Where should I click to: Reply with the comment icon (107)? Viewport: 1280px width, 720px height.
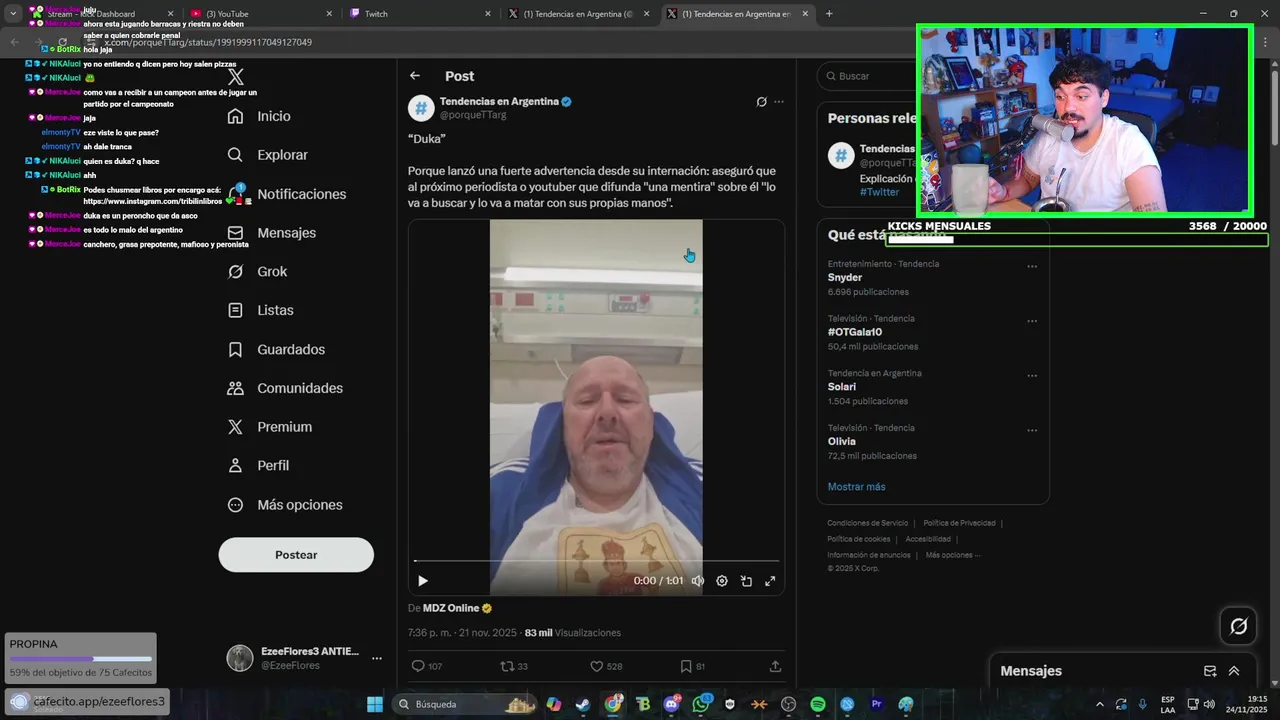coord(427,666)
